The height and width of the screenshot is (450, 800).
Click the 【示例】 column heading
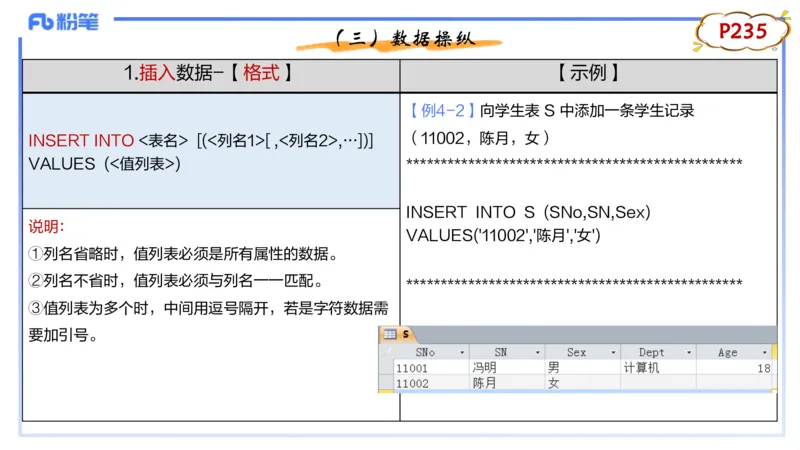click(588, 73)
